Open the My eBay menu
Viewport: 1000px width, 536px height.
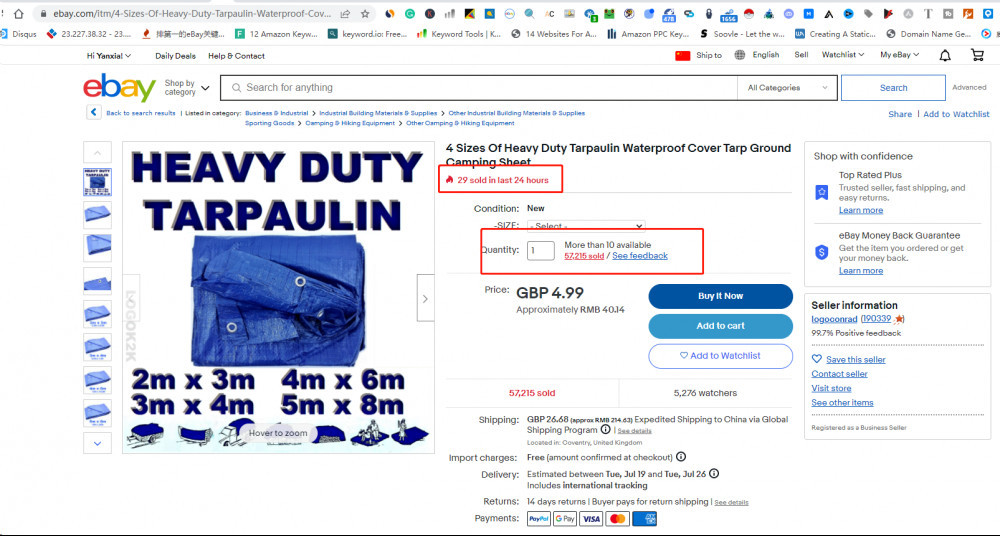(x=900, y=55)
